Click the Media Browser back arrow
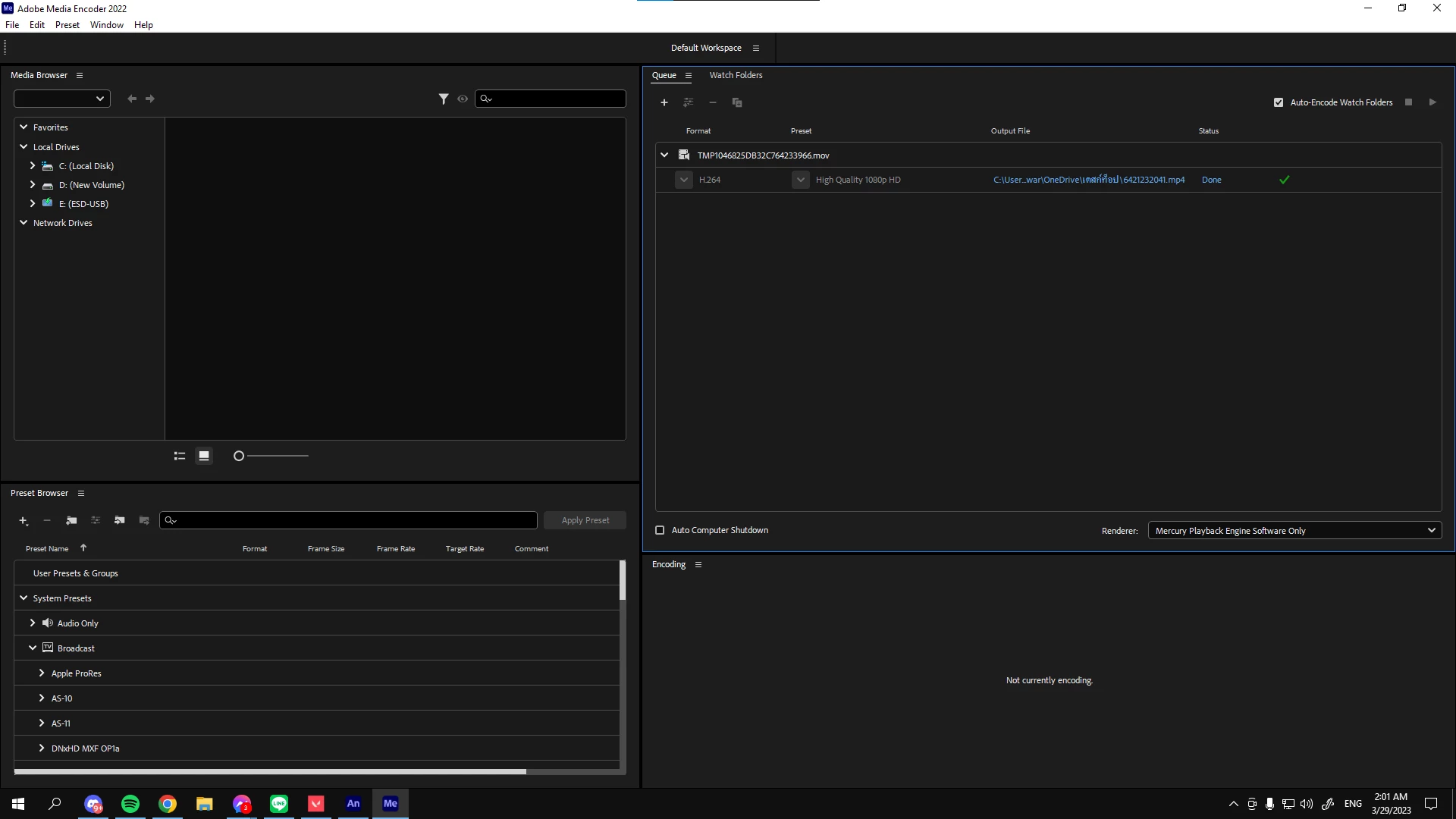 [132, 99]
